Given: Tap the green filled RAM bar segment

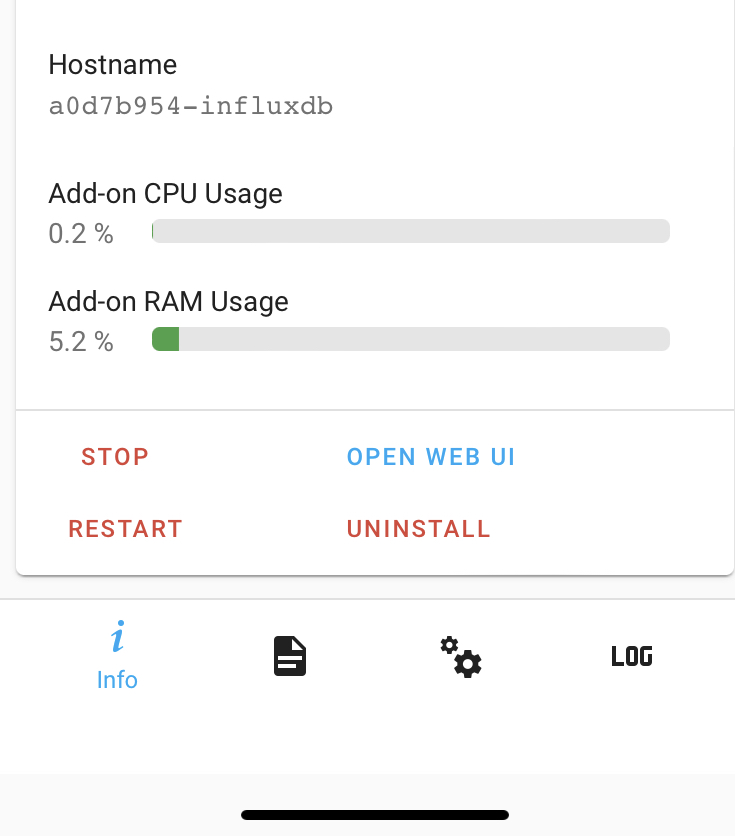Looking at the screenshot, I should 165,339.
